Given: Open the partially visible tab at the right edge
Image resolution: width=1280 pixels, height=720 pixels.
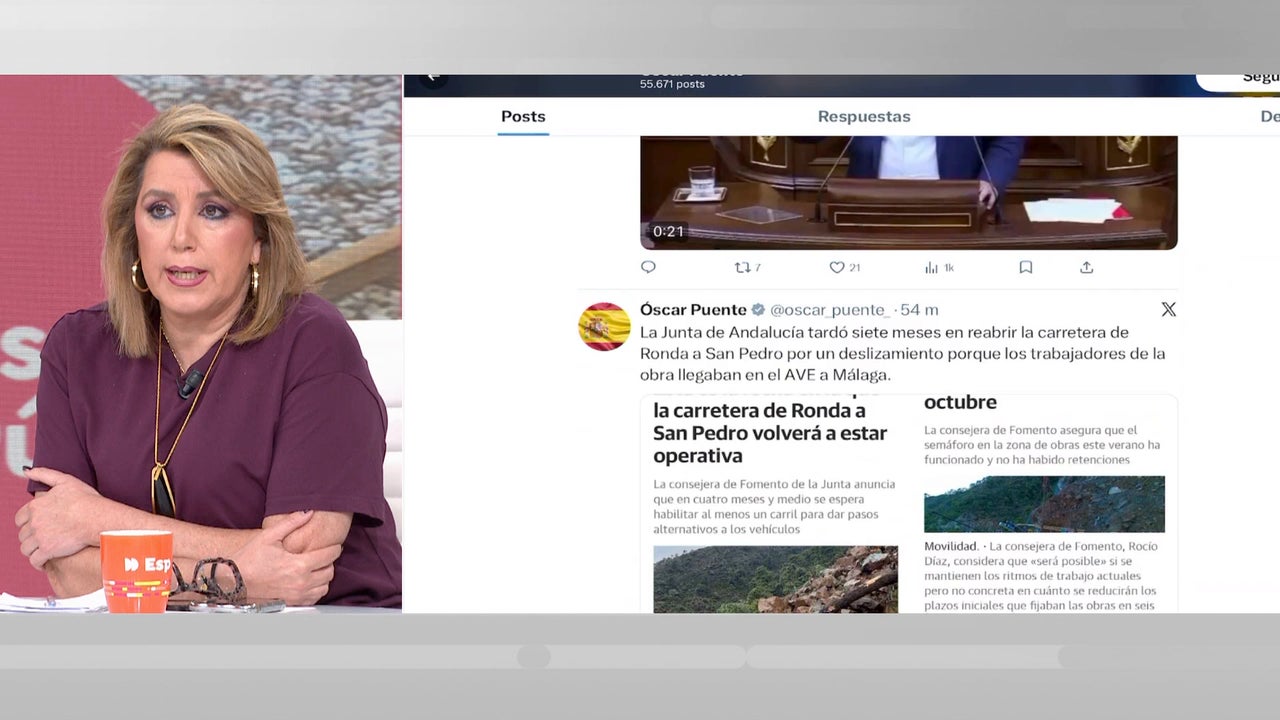Looking at the screenshot, I should tap(1268, 116).
